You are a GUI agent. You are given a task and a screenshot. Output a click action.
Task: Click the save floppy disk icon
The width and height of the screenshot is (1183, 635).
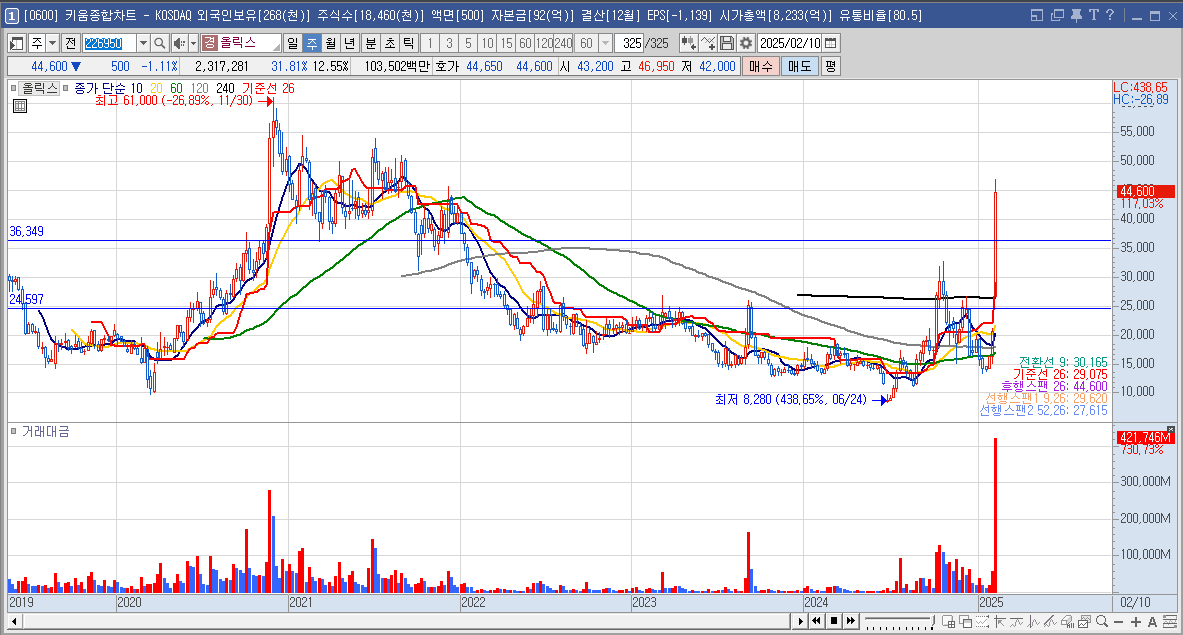[x=727, y=44]
